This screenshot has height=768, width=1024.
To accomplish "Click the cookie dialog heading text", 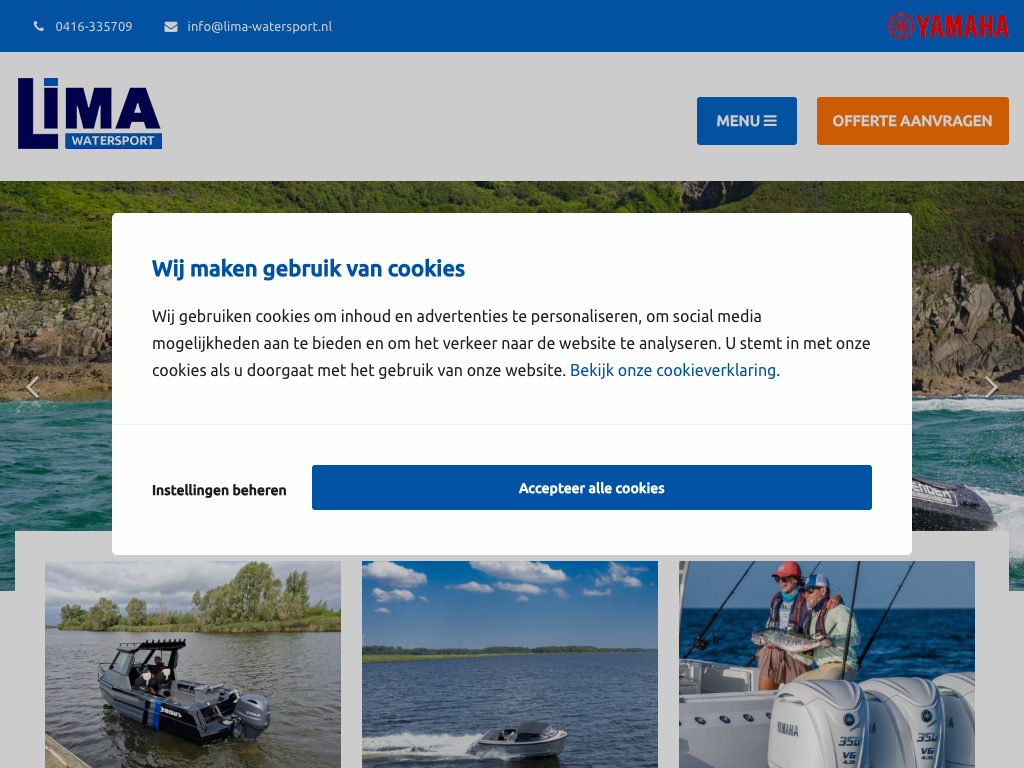I will pos(308,268).
